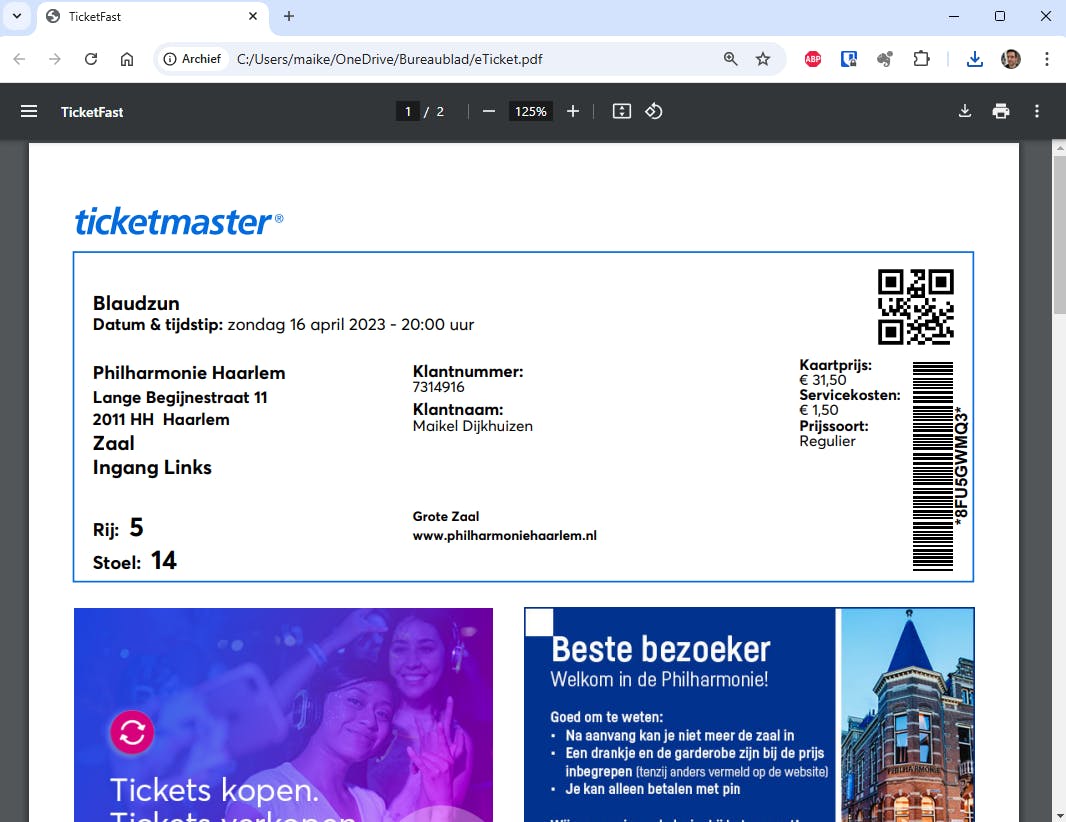
Task: Click the Ingang Links text
Action: pyautogui.click(x=152, y=468)
